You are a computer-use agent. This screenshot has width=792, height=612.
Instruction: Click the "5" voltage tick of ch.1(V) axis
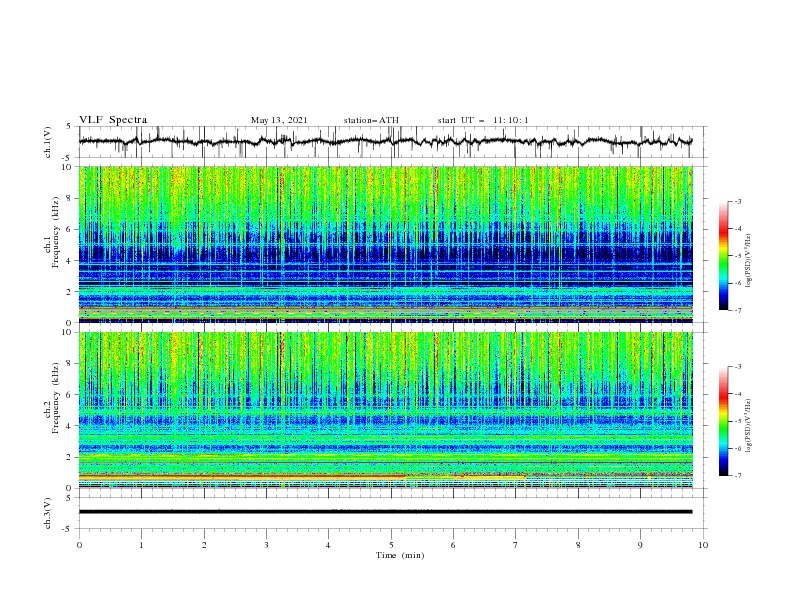69,126
